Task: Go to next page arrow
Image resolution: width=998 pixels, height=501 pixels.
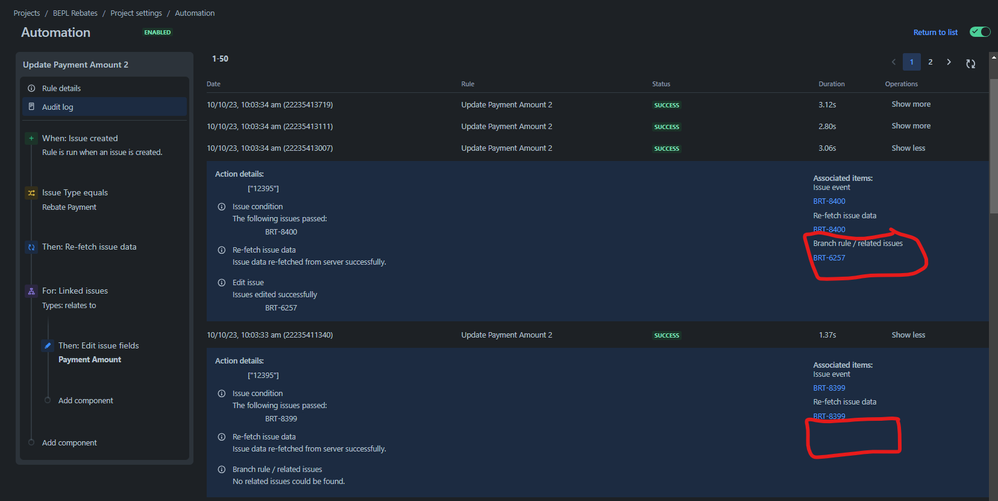Action: [x=948, y=62]
